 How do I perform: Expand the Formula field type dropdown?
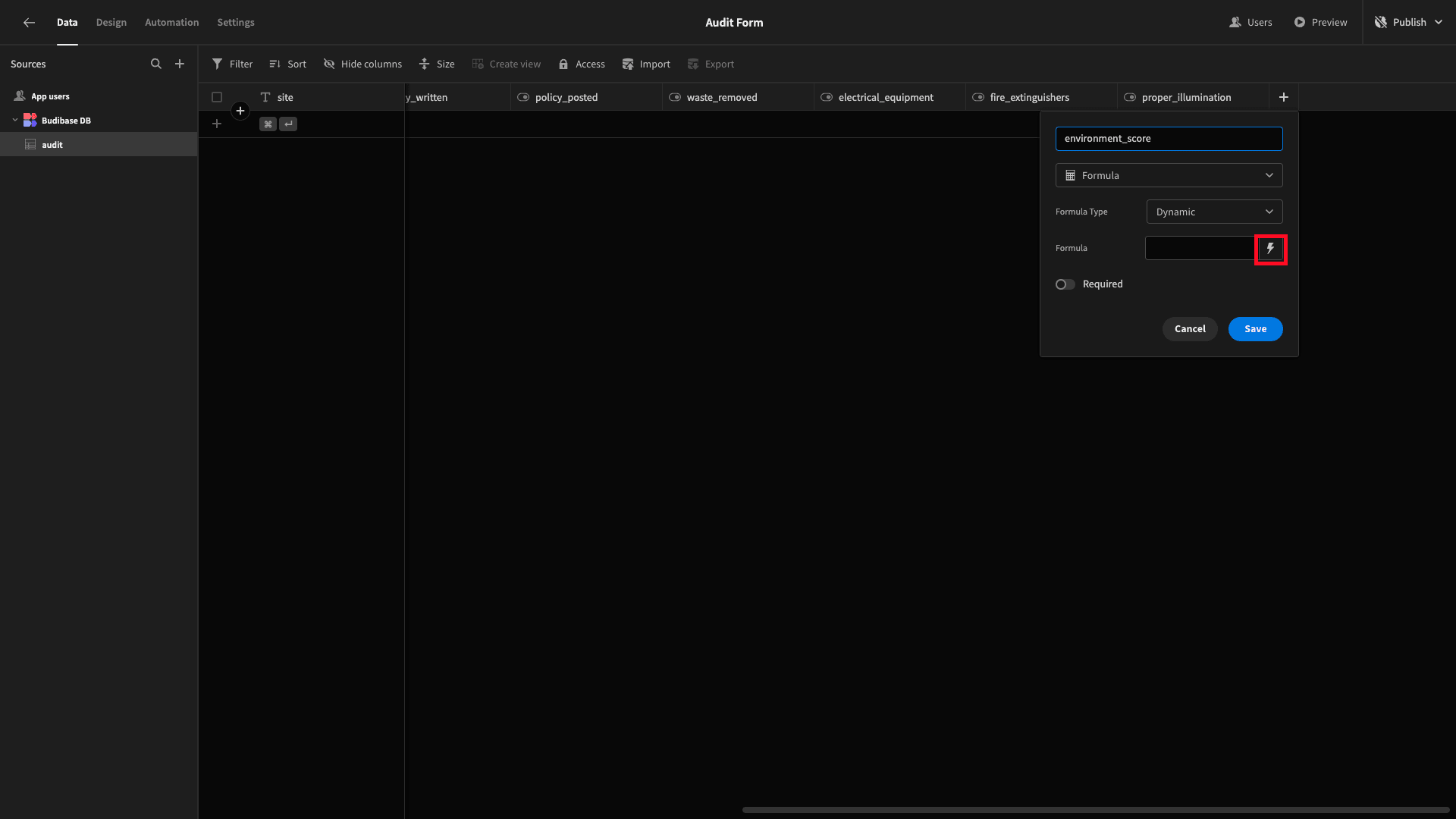(x=1169, y=175)
